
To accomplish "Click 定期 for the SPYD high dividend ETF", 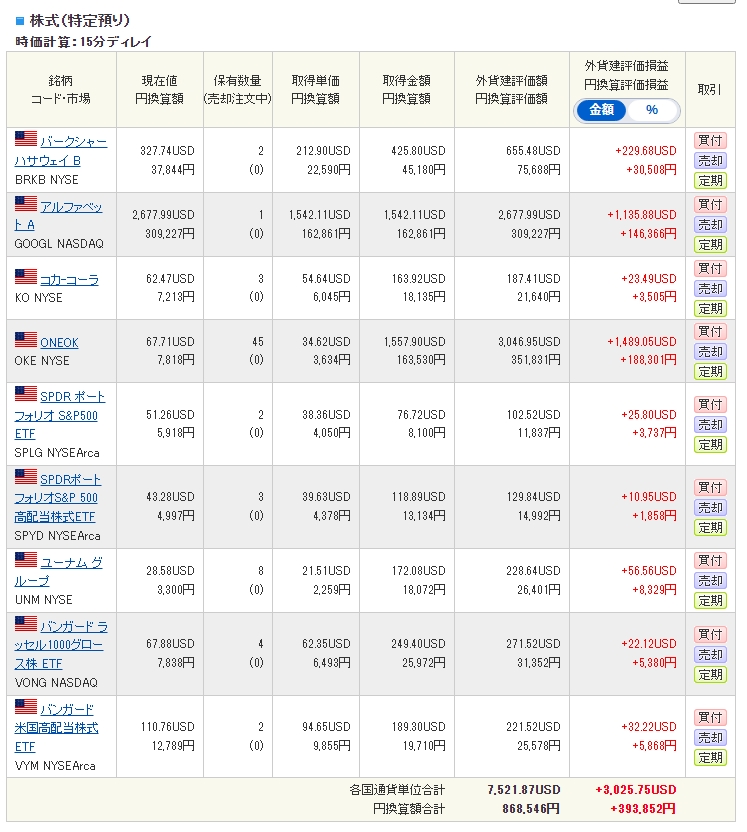I will click(x=710, y=527).
